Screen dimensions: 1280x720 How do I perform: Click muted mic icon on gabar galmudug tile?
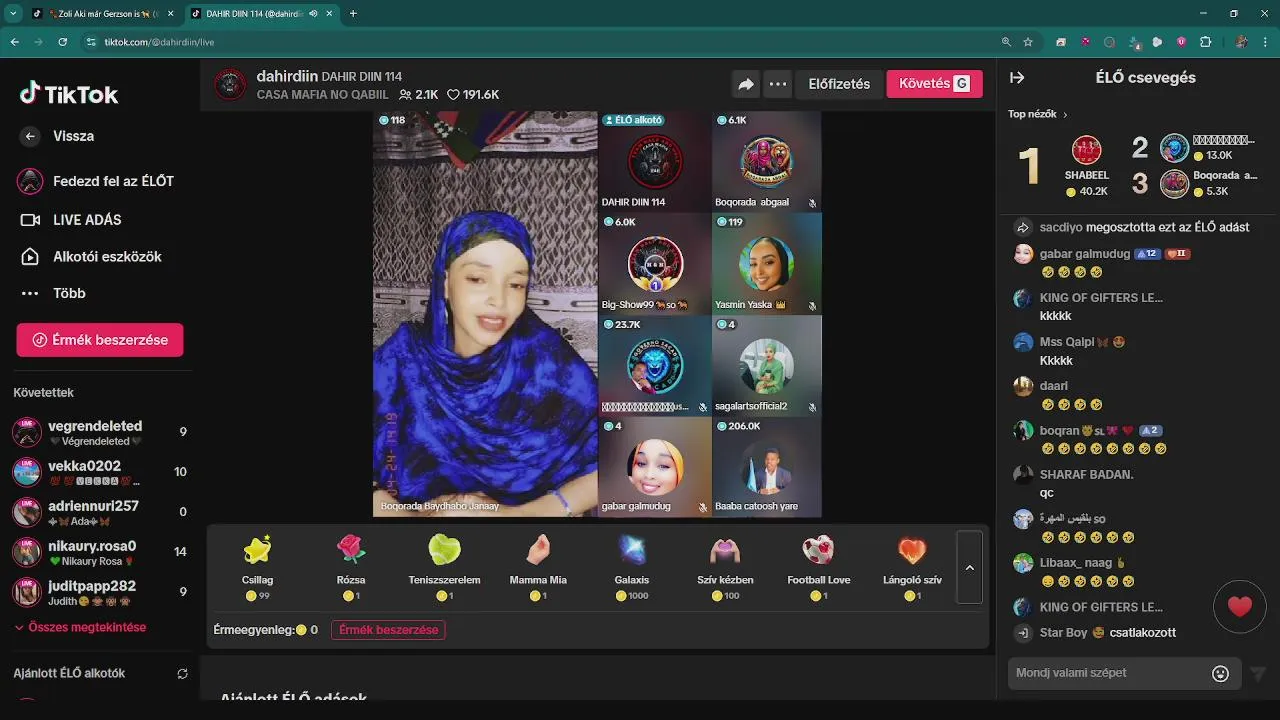(x=703, y=508)
